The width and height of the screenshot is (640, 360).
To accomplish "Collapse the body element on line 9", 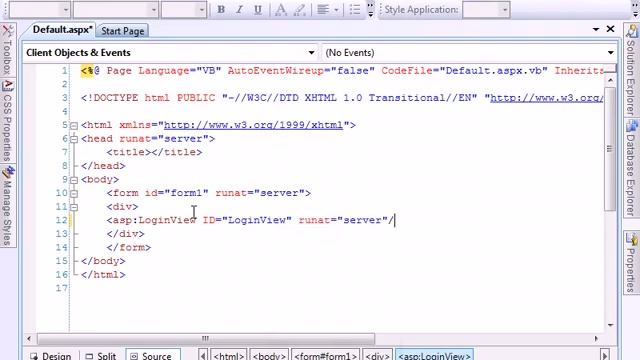I will pyautogui.click(x=74, y=180).
